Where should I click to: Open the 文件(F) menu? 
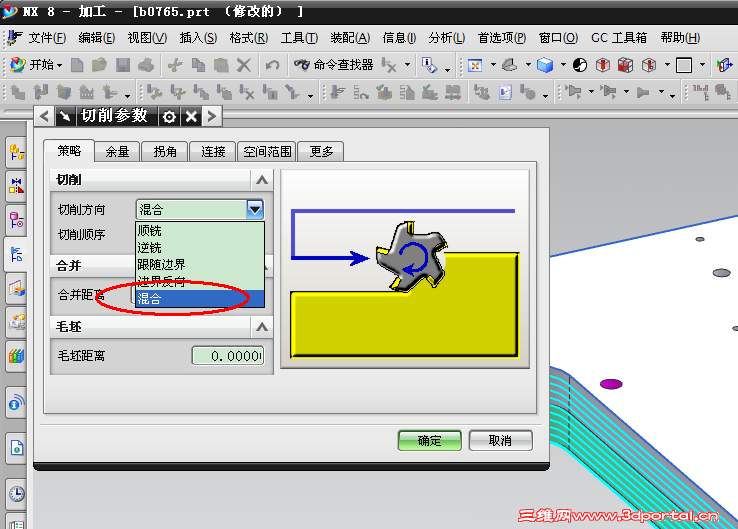tap(47, 38)
